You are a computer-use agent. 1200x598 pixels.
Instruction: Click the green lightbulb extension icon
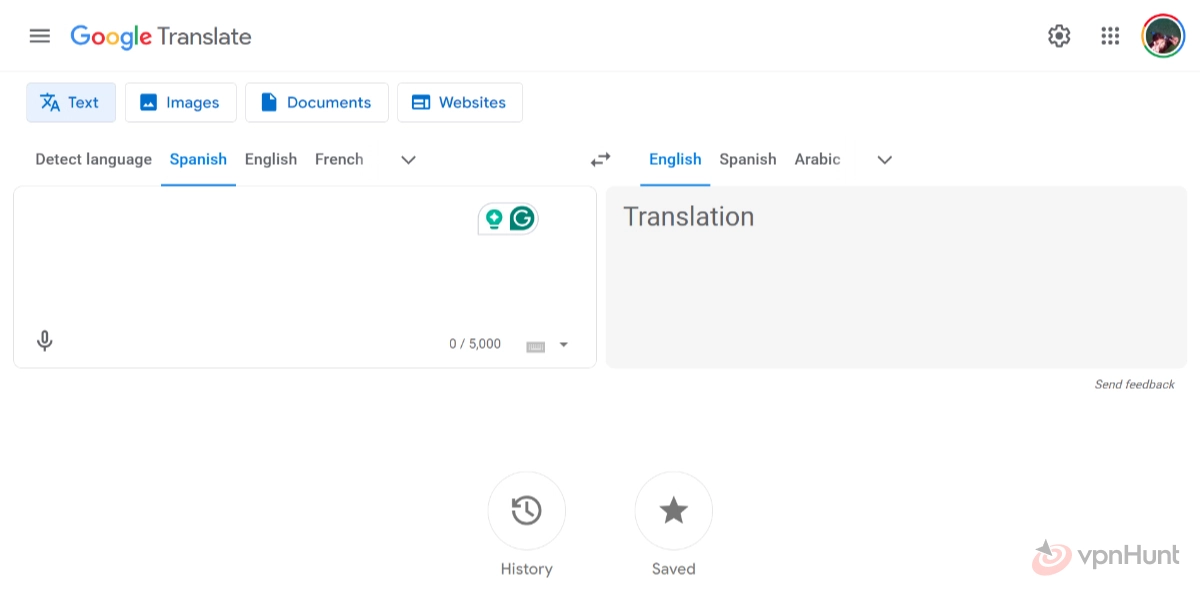[x=493, y=219]
